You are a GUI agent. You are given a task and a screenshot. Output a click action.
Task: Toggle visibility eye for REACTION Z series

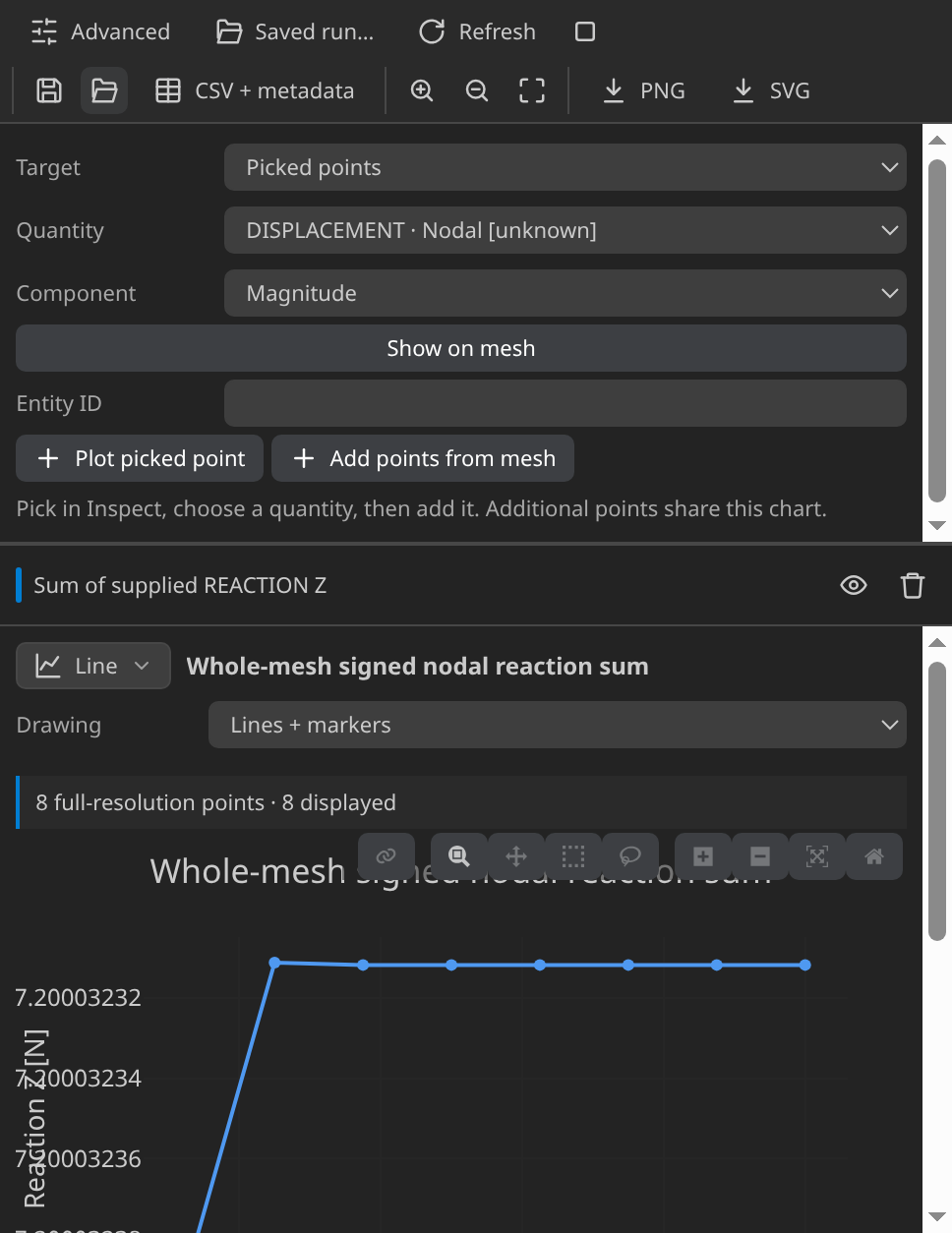click(x=854, y=585)
